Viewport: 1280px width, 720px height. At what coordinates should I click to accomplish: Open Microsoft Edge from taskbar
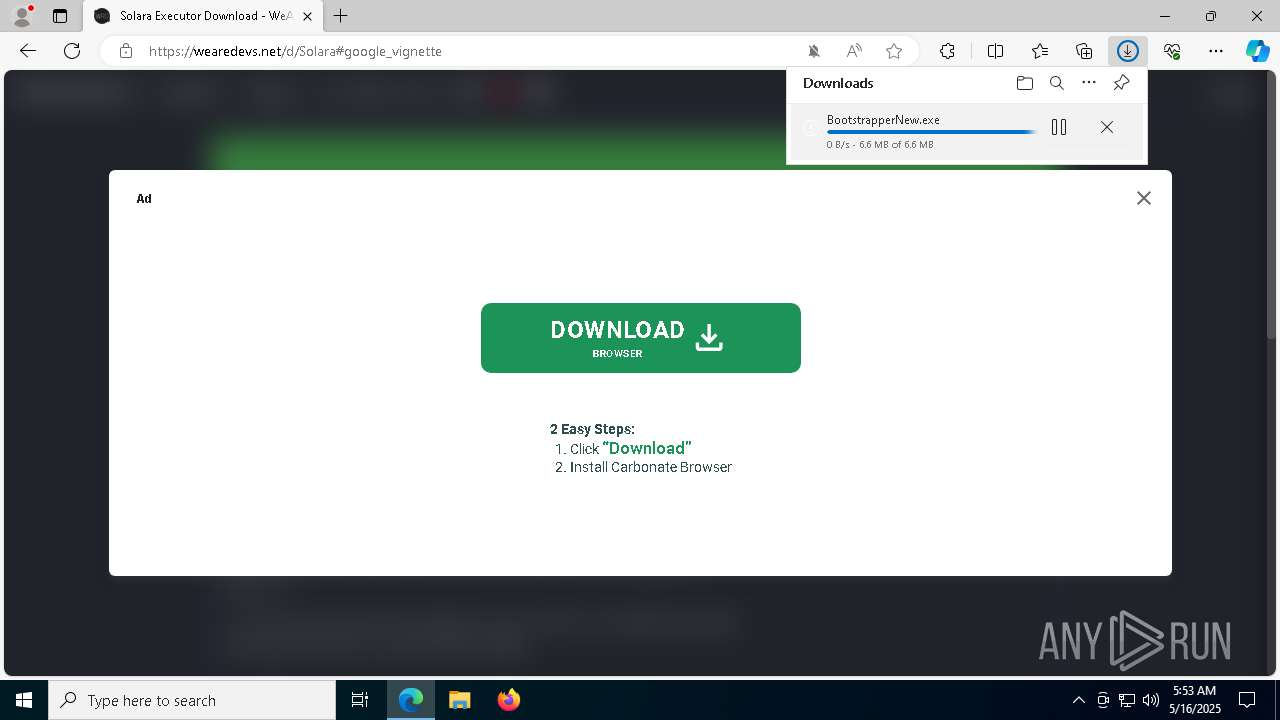411,700
